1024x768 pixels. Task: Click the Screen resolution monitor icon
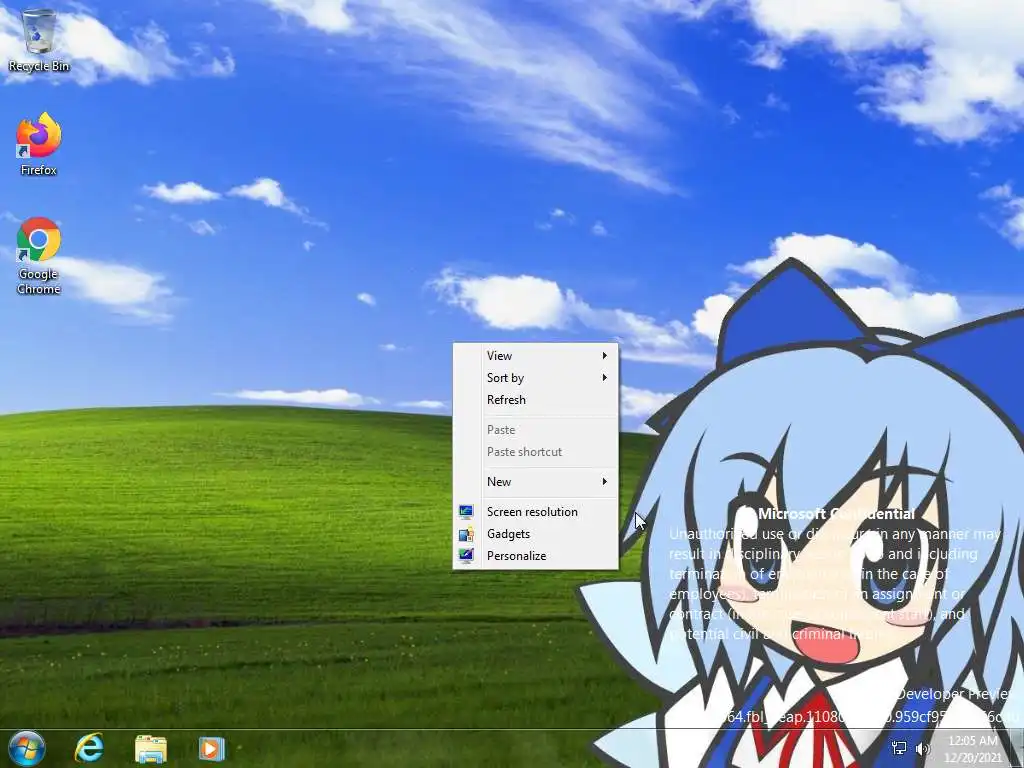pyautogui.click(x=466, y=512)
